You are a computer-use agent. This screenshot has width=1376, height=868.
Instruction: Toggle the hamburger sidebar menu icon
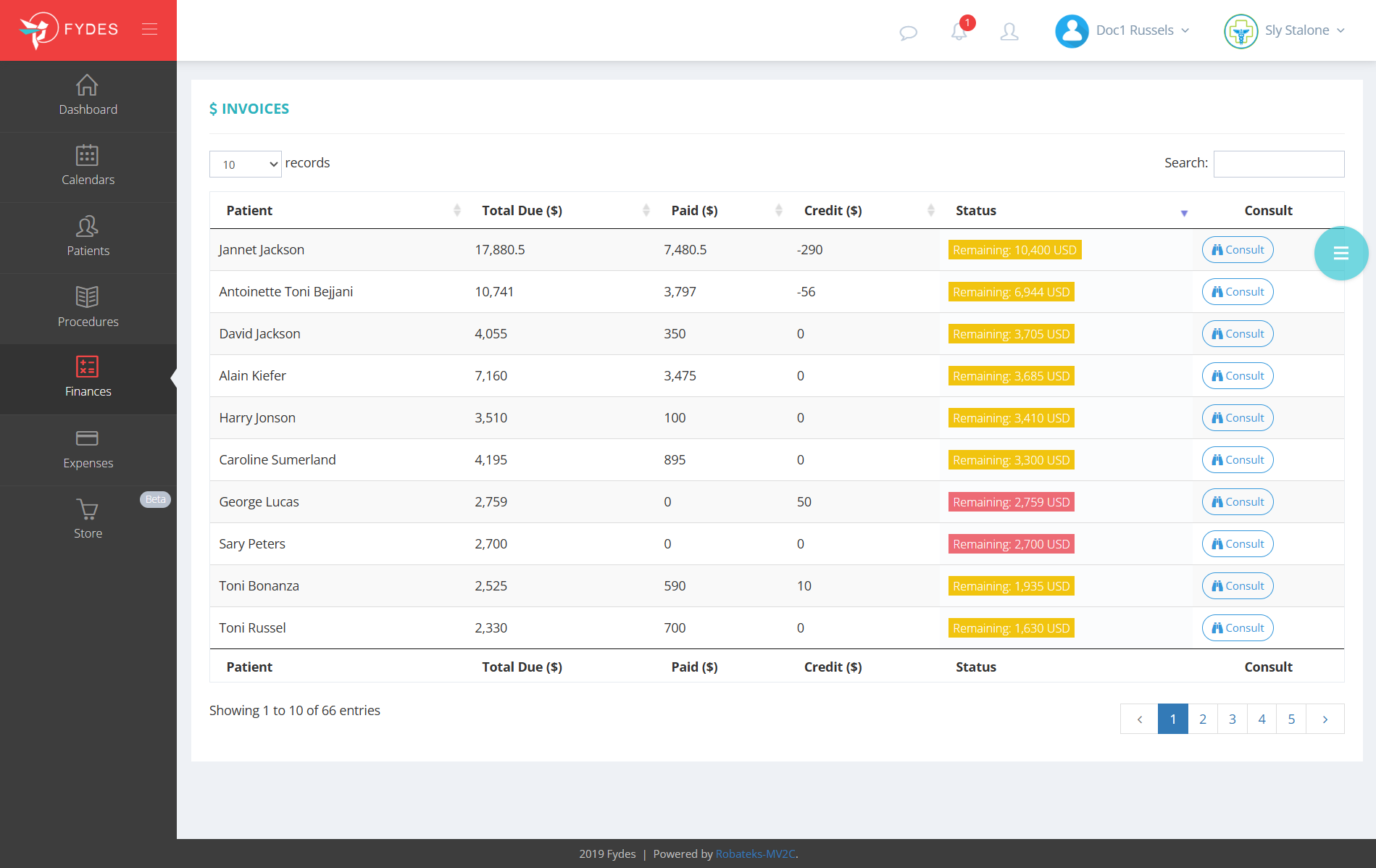click(149, 29)
